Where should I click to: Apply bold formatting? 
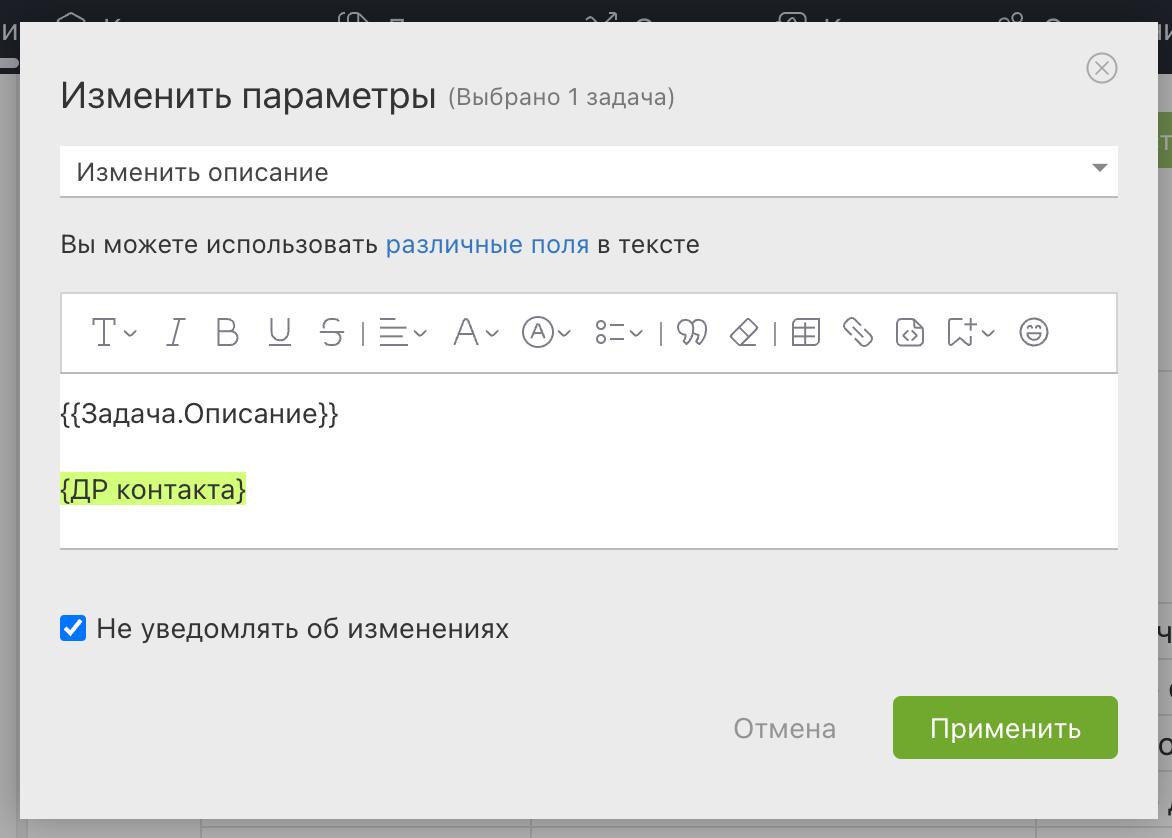pyautogui.click(x=228, y=332)
